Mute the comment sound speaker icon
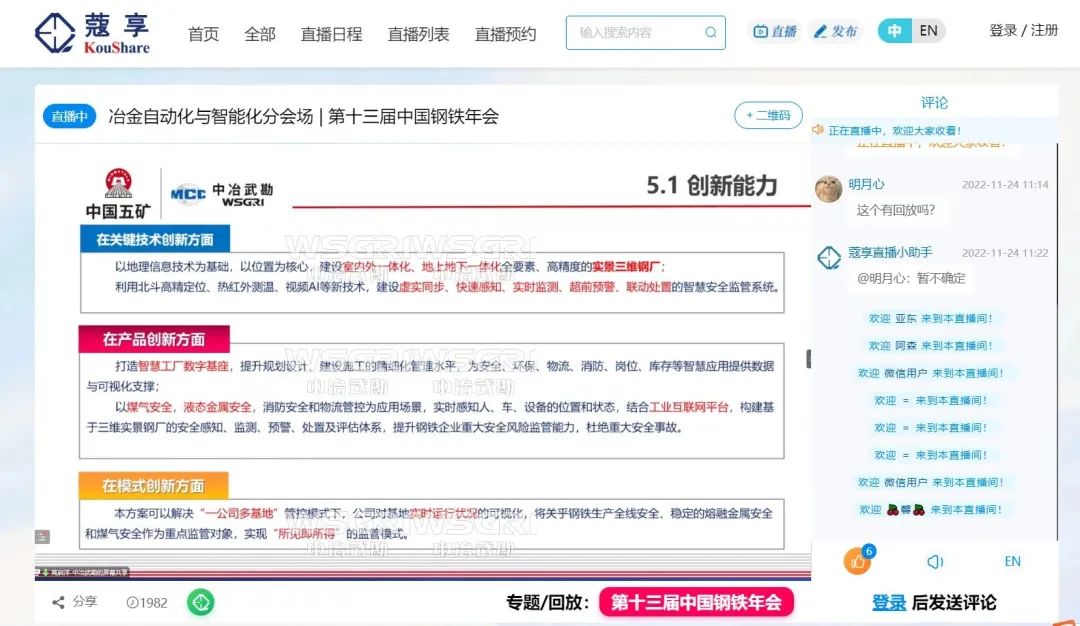Viewport: 1080px width, 626px height. [x=935, y=561]
